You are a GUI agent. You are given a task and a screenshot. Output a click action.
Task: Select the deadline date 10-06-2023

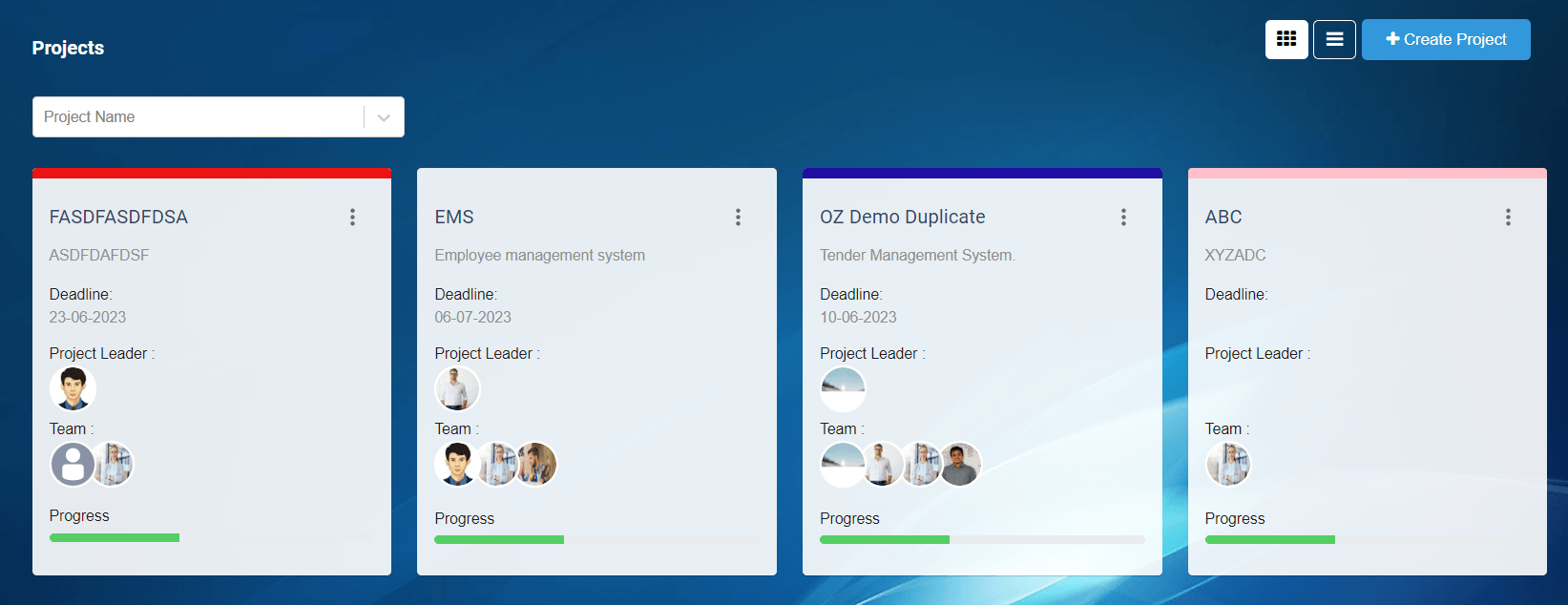[858, 317]
